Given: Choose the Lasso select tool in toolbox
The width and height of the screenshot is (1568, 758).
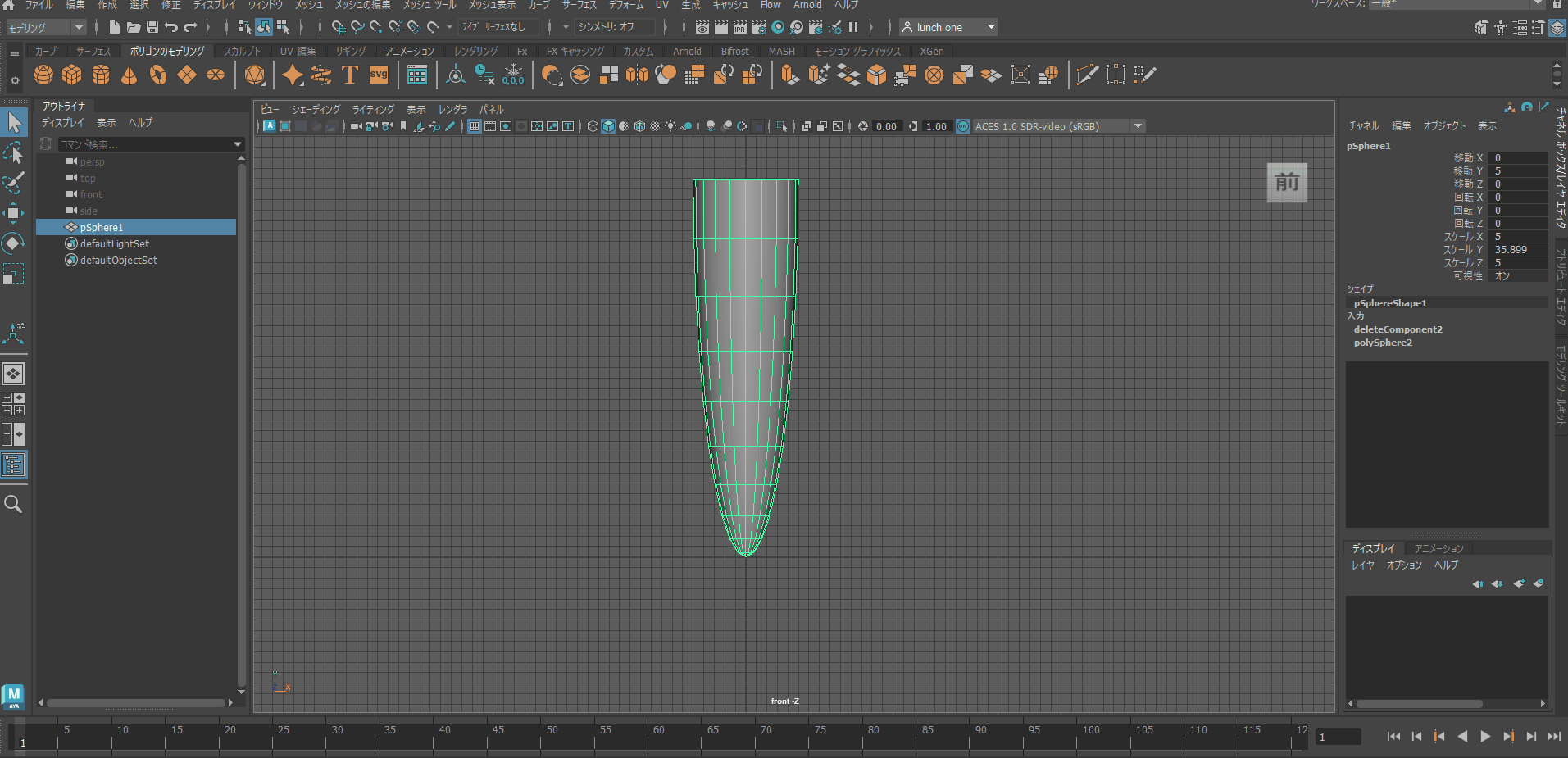Looking at the screenshot, I should point(13,153).
